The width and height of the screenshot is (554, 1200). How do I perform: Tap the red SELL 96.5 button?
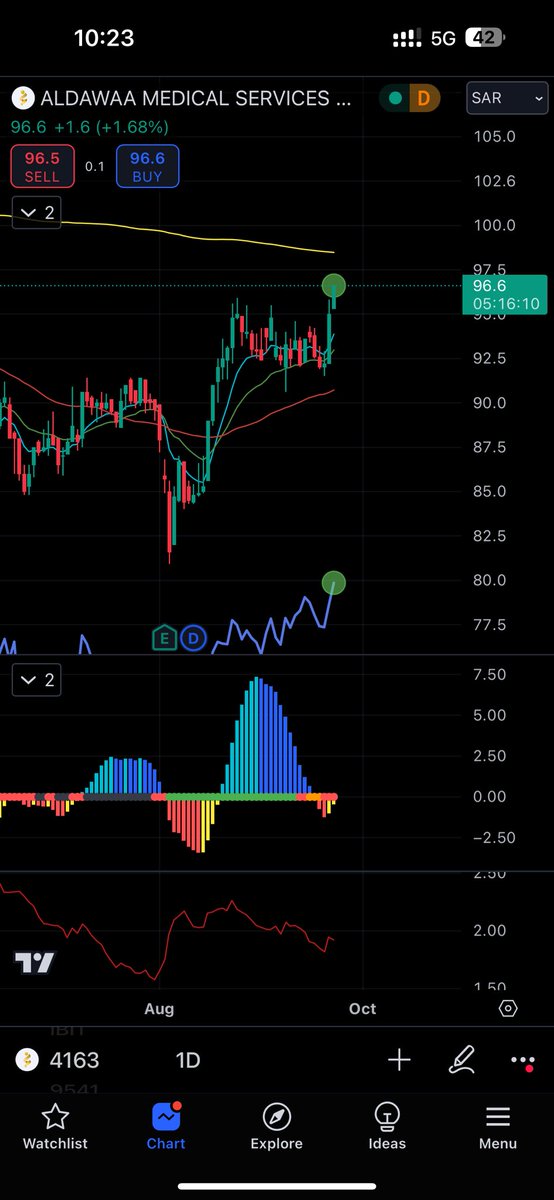click(x=42, y=166)
